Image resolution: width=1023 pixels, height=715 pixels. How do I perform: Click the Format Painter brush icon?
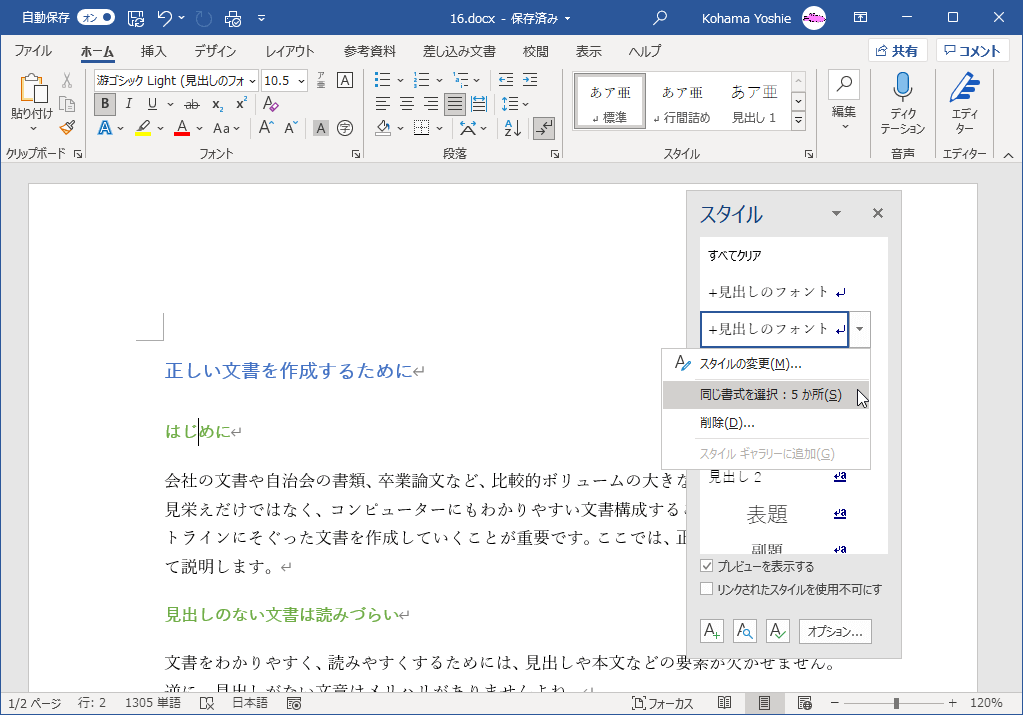click(x=67, y=127)
